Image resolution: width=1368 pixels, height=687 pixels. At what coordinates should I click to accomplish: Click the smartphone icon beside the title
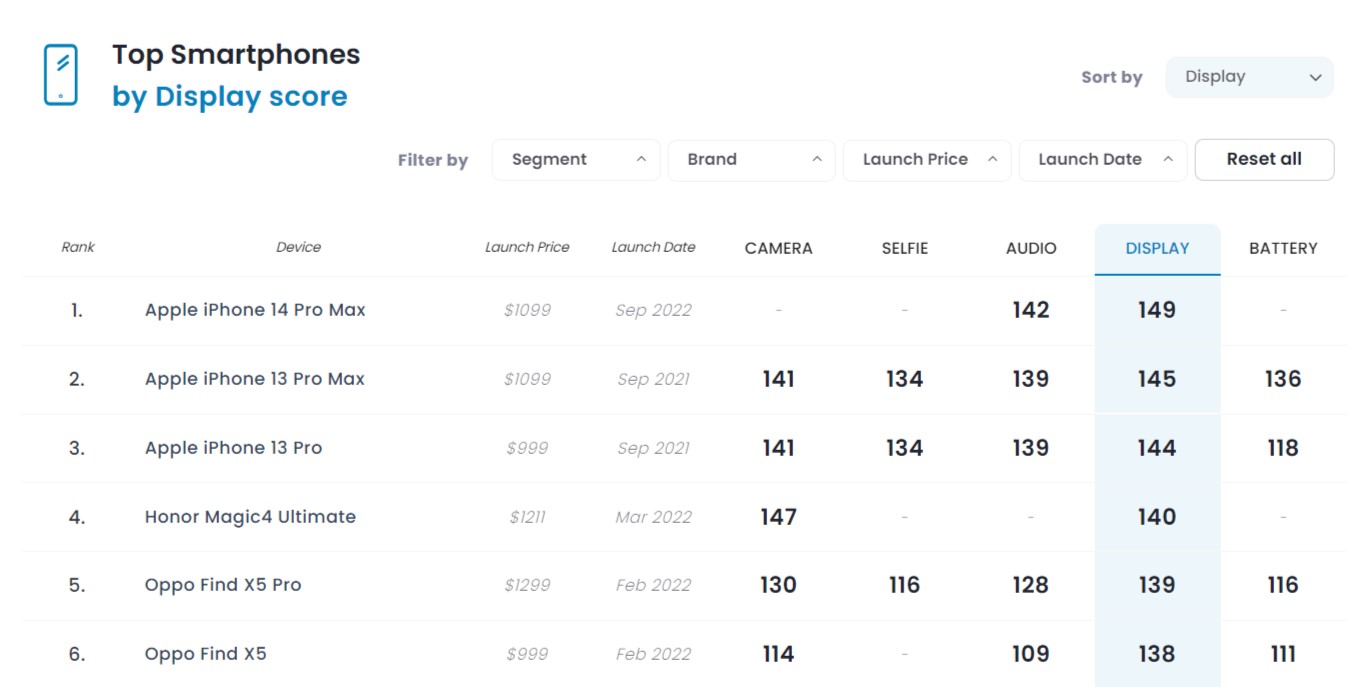pos(61,74)
